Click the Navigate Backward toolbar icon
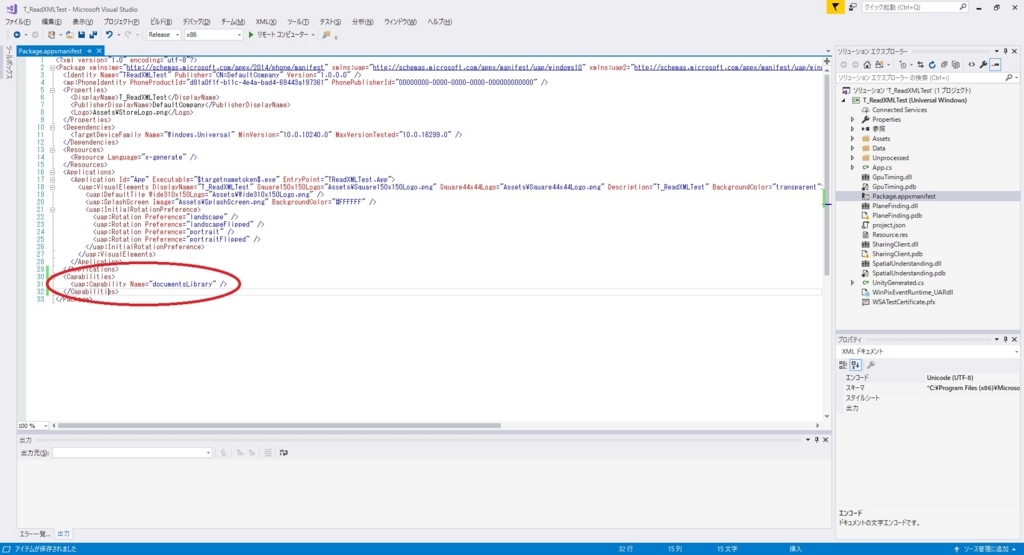The image size is (1024, 555). pos(17,35)
